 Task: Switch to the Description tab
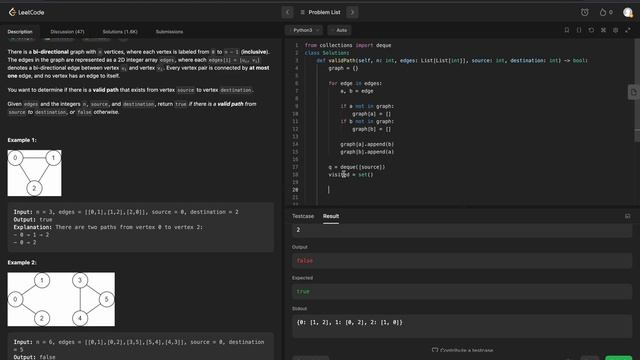(20, 31)
